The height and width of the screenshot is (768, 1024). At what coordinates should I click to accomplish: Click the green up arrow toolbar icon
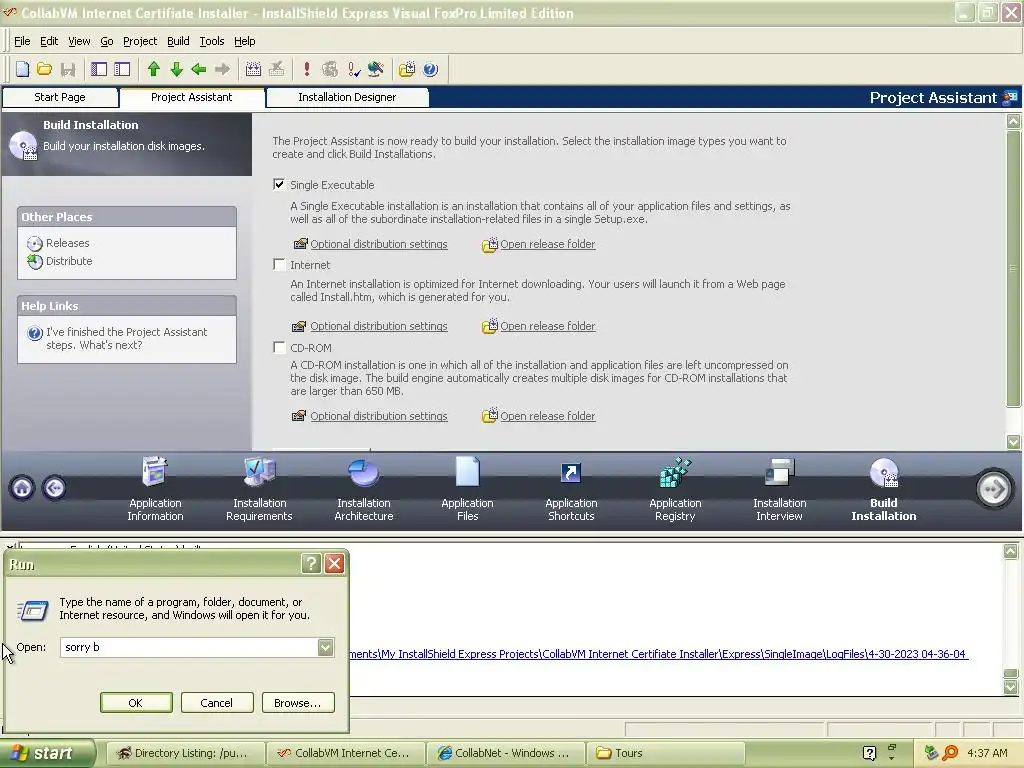coord(154,69)
